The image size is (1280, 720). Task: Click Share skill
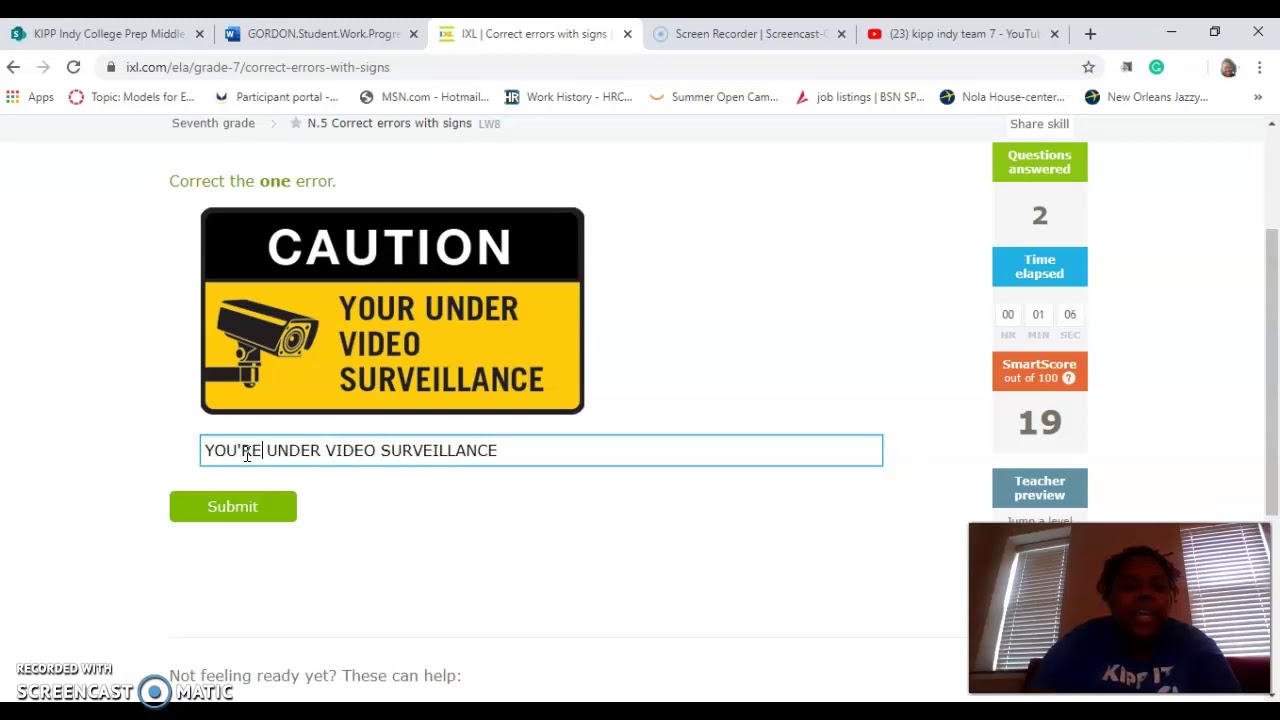[x=1039, y=124]
